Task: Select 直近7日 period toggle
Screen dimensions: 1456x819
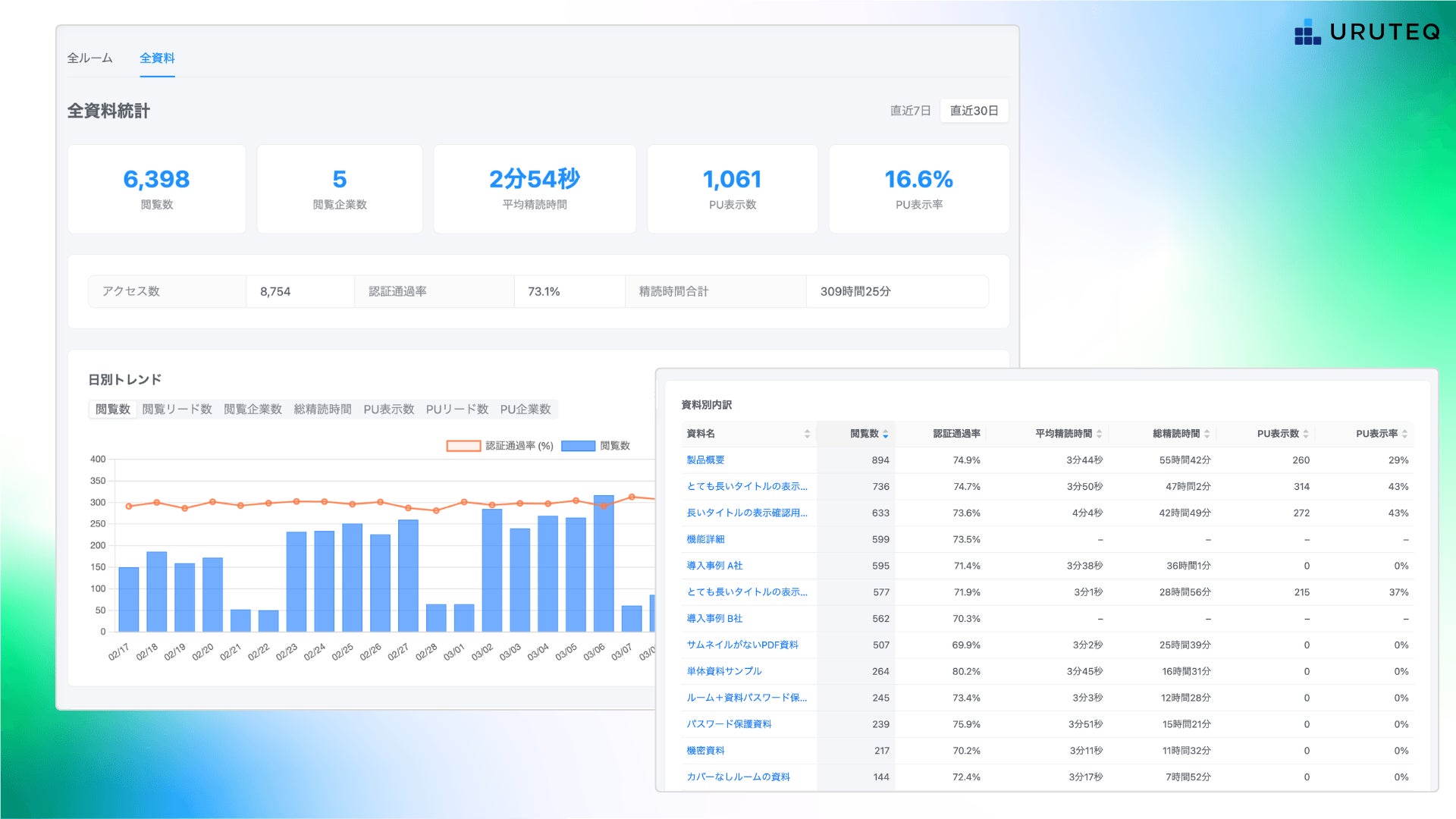Action: click(910, 111)
